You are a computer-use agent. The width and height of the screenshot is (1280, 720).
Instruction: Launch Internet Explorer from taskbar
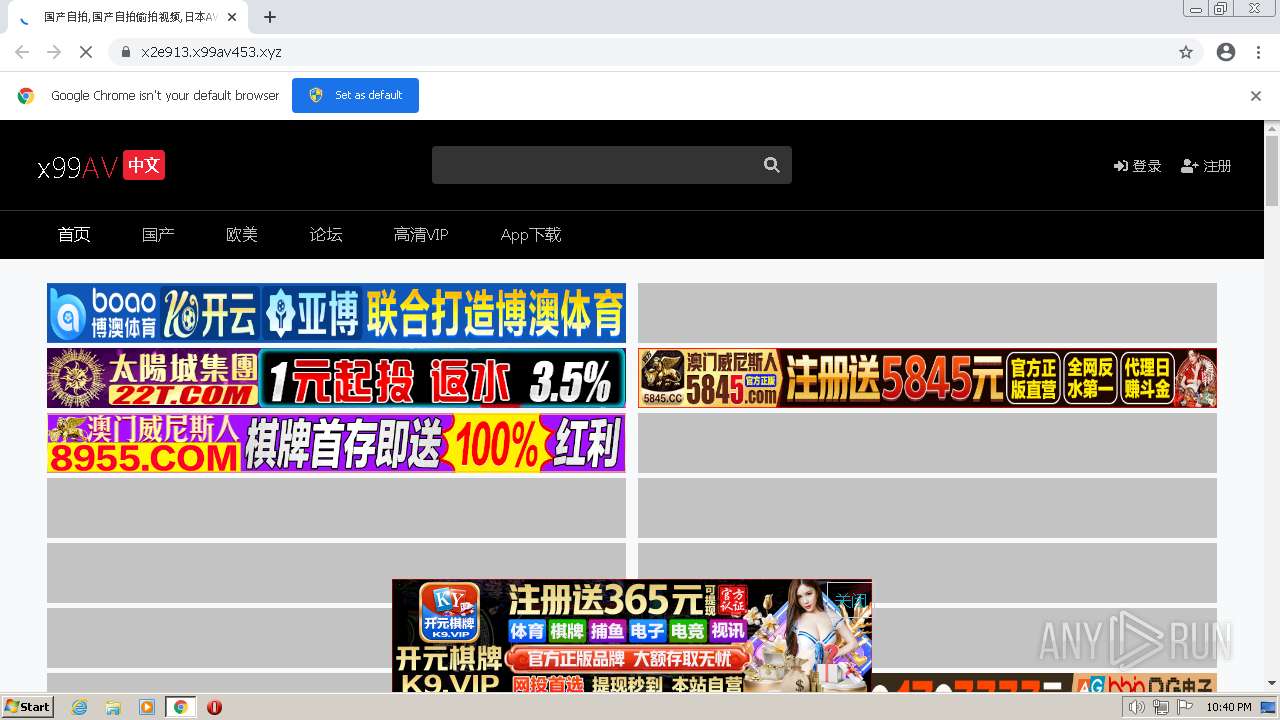[x=80, y=707]
